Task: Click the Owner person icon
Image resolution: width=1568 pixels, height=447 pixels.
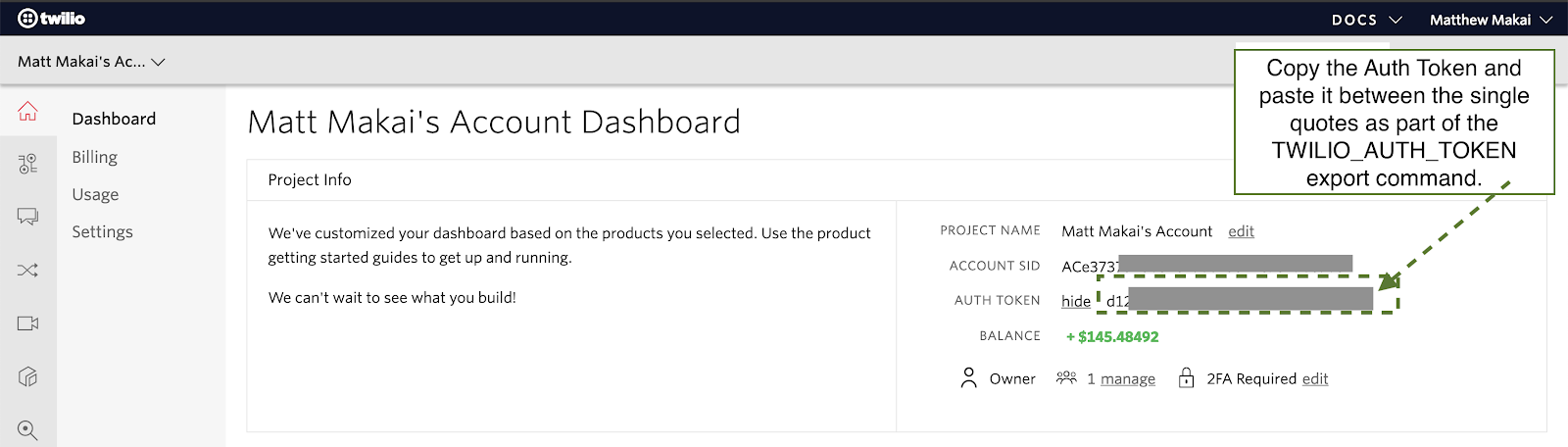Action: 968,378
